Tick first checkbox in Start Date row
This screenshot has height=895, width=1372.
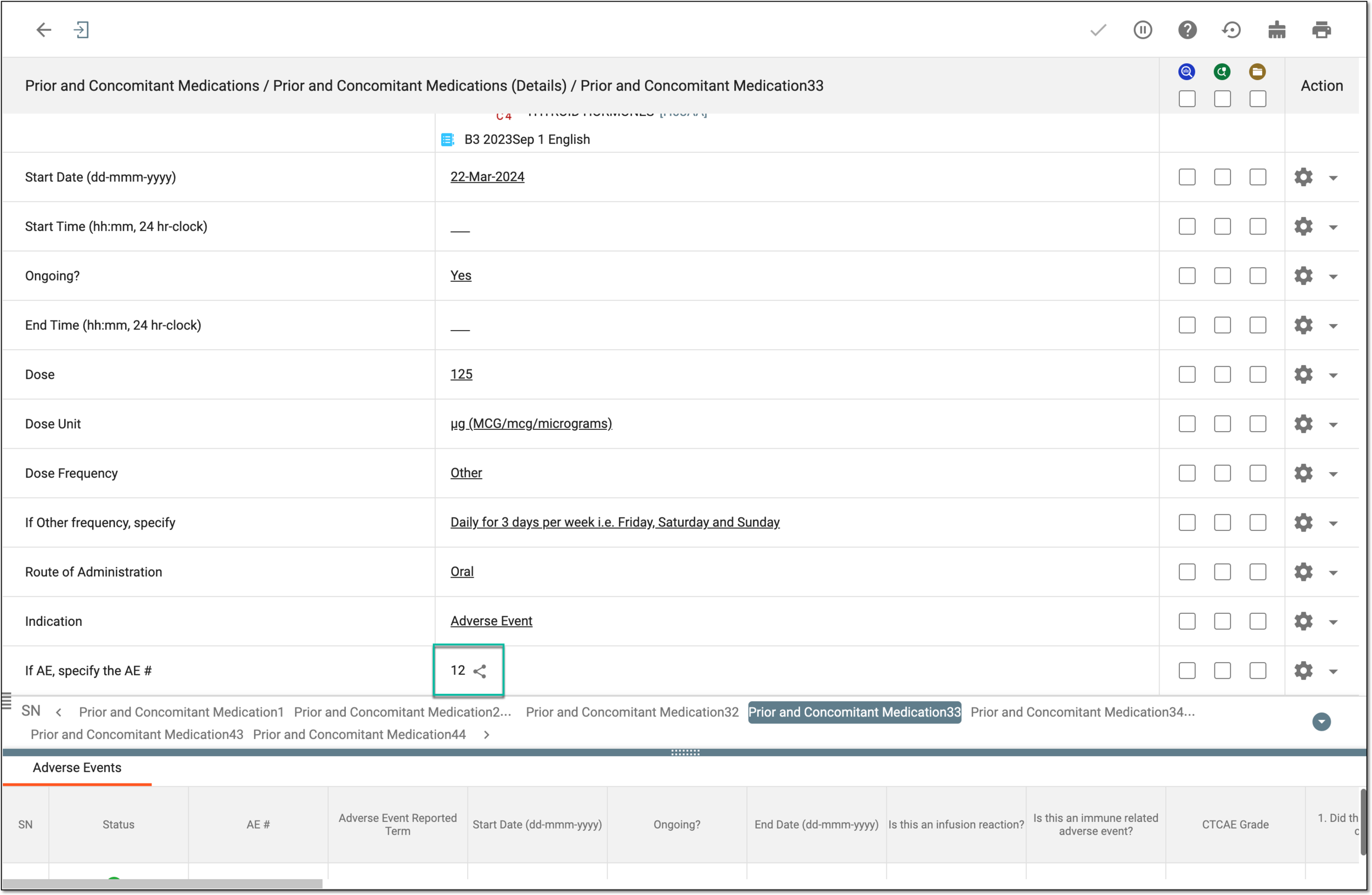pyautogui.click(x=1187, y=177)
